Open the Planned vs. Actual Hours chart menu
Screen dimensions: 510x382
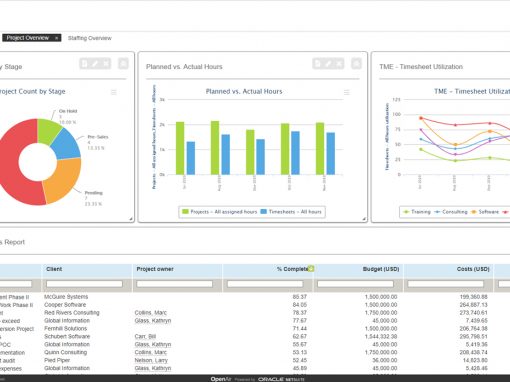[347, 92]
